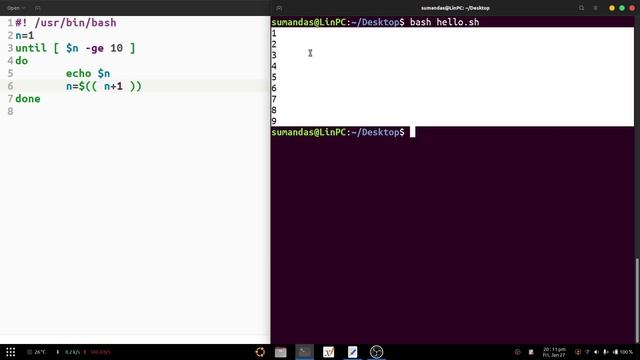Click the do keyword on line 4

22,61
